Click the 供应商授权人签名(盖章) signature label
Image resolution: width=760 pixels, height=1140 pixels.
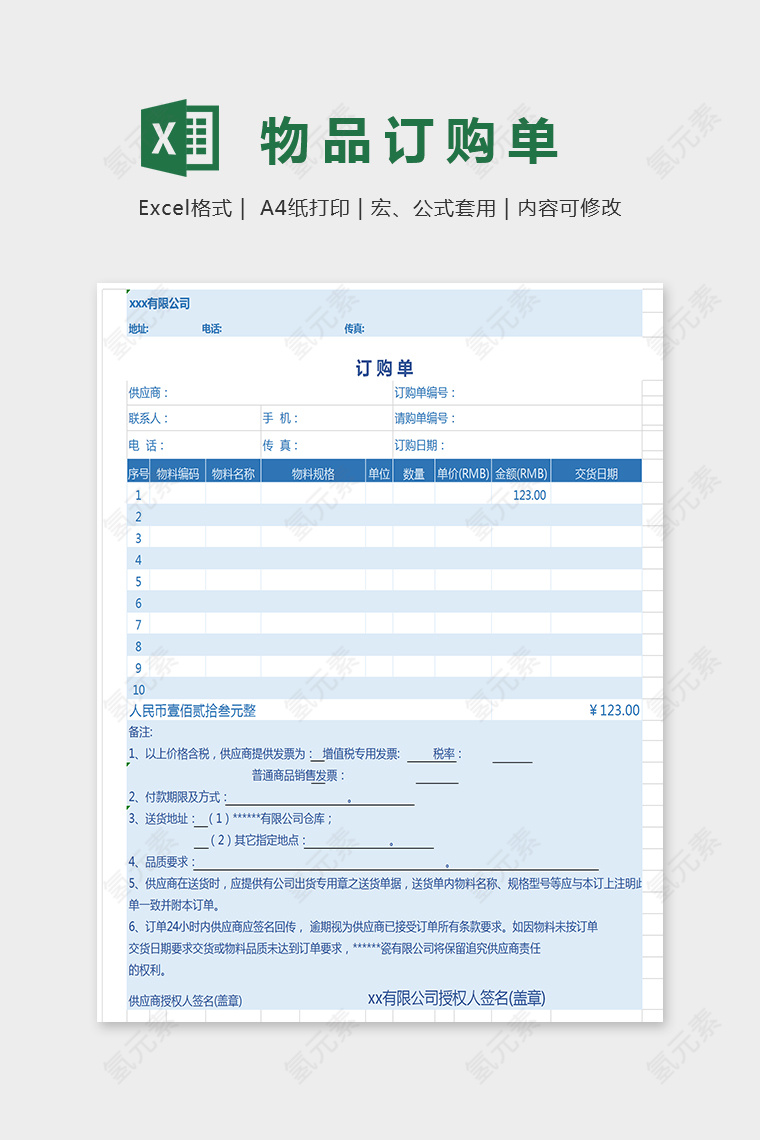coord(185,1001)
